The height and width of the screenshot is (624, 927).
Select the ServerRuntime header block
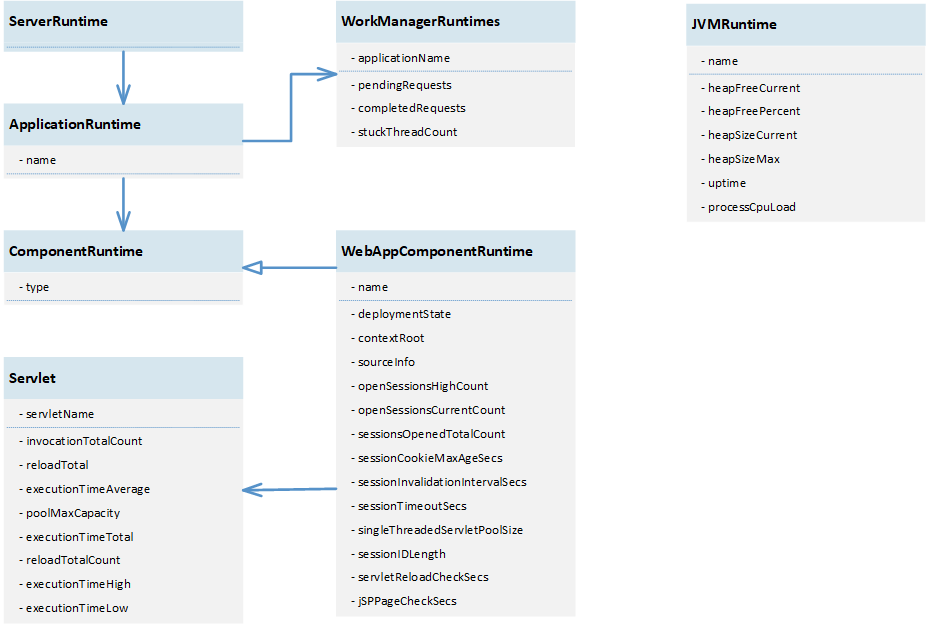(120, 21)
